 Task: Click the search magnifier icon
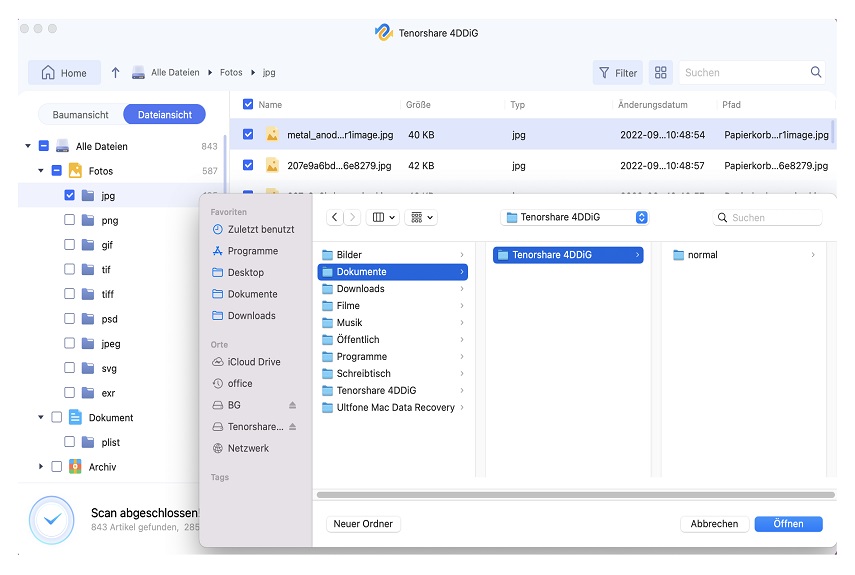pyautogui.click(x=816, y=73)
